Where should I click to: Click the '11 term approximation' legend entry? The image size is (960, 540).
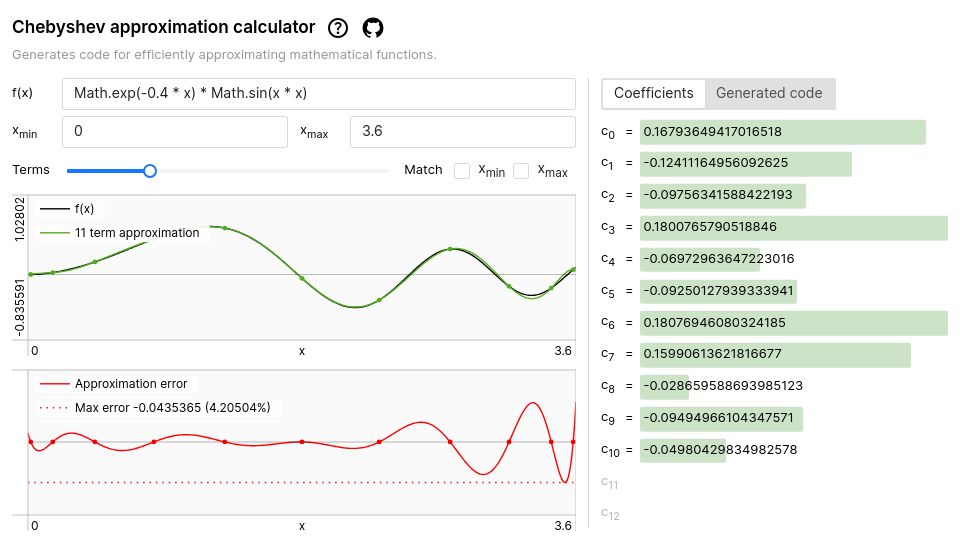click(x=120, y=233)
